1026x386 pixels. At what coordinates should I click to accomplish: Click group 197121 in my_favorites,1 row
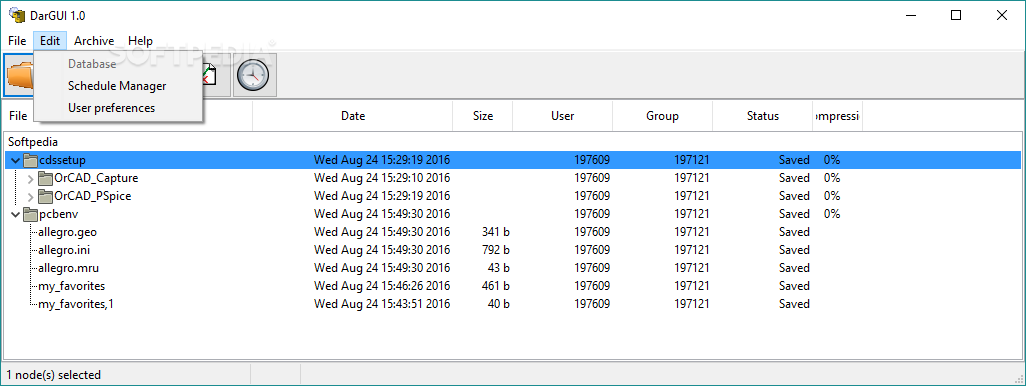(692, 304)
